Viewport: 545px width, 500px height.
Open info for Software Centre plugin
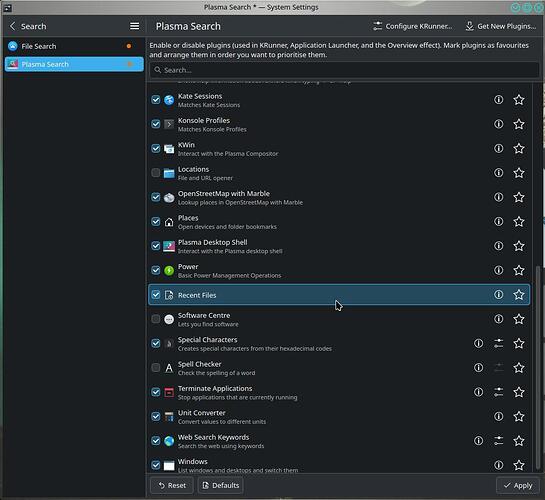pyautogui.click(x=498, y=319)
